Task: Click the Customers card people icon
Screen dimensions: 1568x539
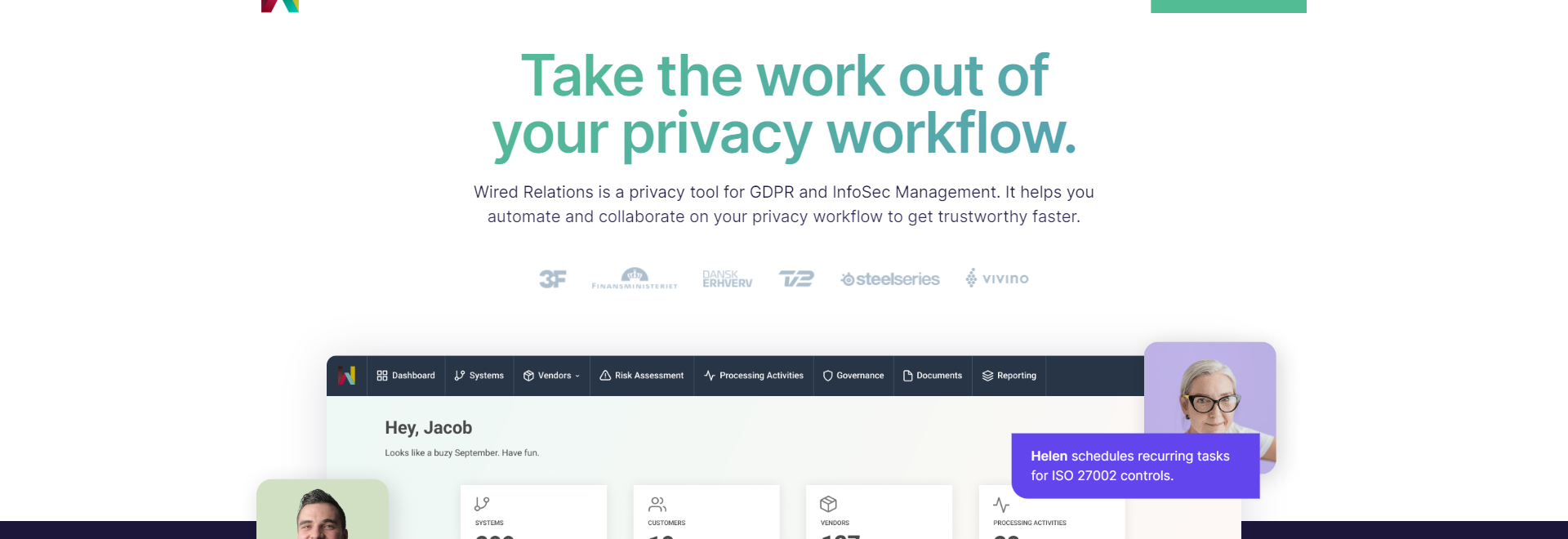Action: [x=657, y=504]
